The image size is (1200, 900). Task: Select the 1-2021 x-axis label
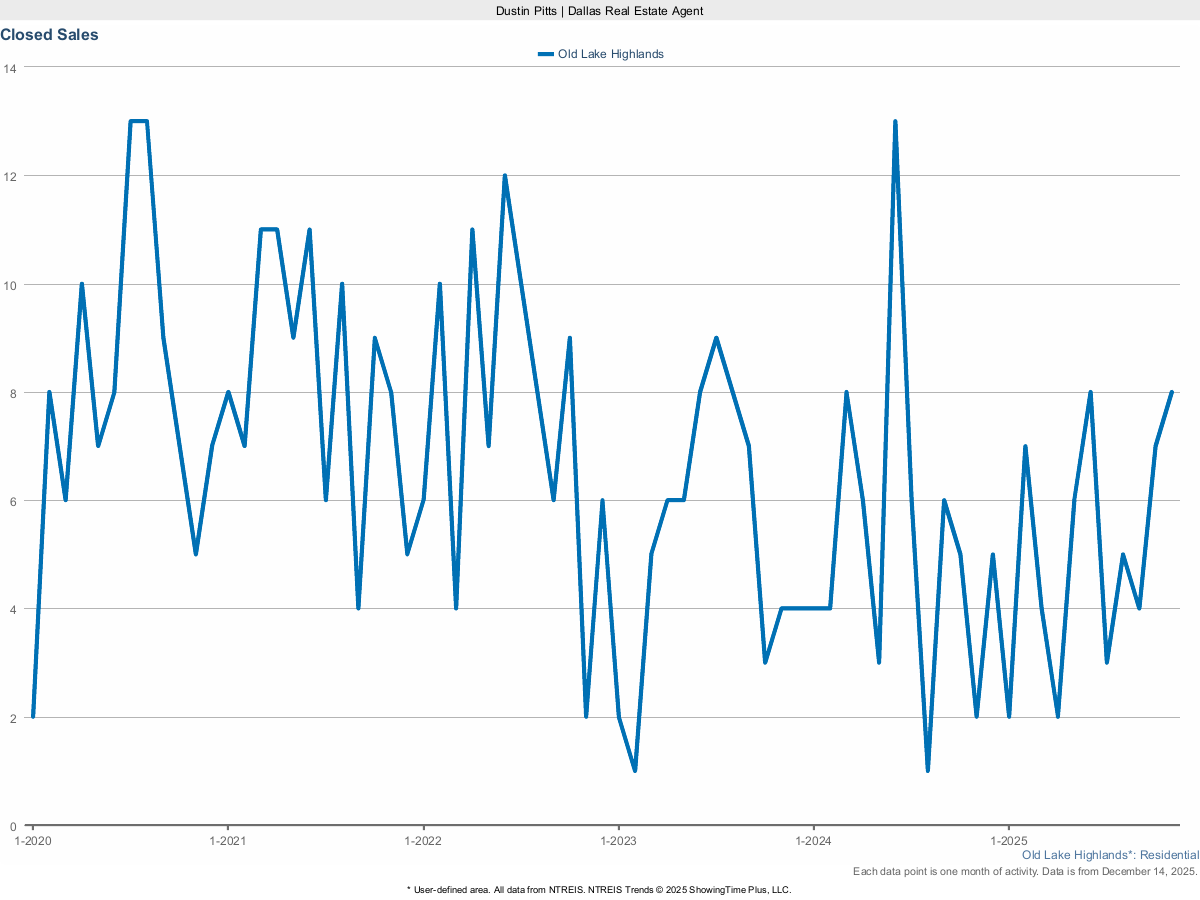click(x=228, y=841)
